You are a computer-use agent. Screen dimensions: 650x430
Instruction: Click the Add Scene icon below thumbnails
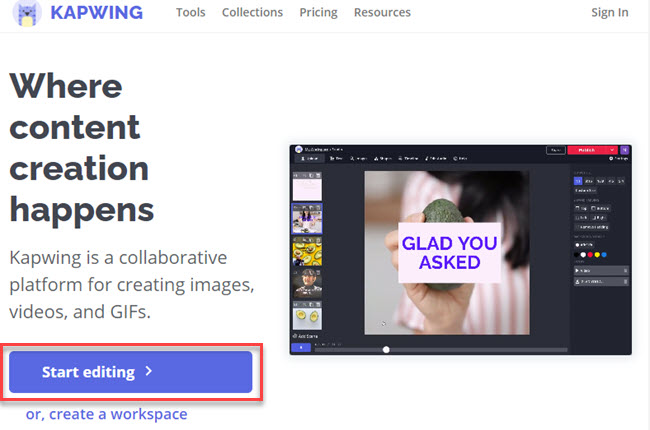(x=305, y=336)
